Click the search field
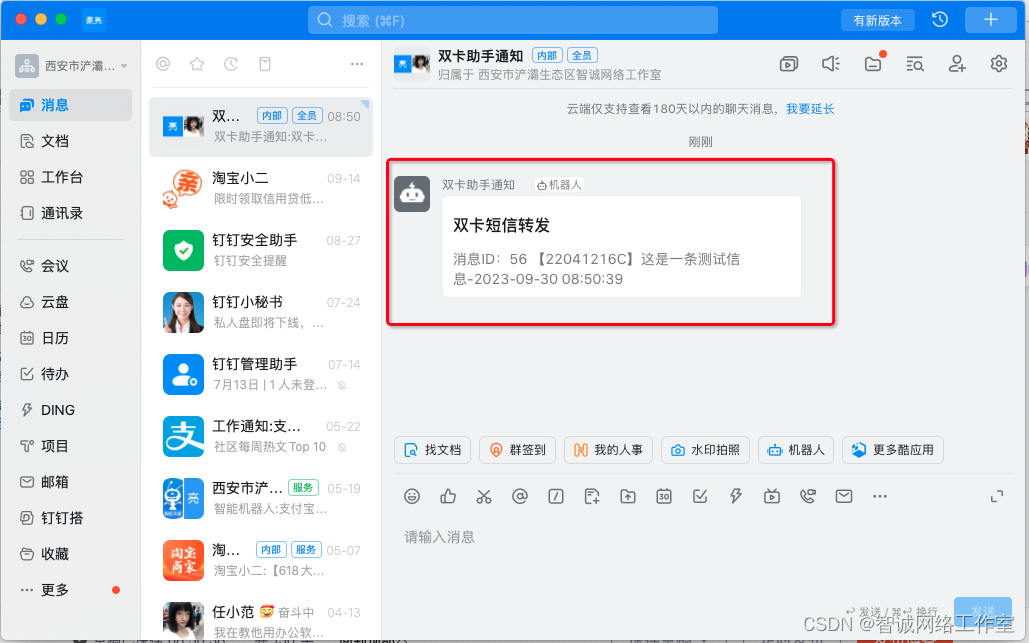 pyautogui.click(x=513, y=20)
